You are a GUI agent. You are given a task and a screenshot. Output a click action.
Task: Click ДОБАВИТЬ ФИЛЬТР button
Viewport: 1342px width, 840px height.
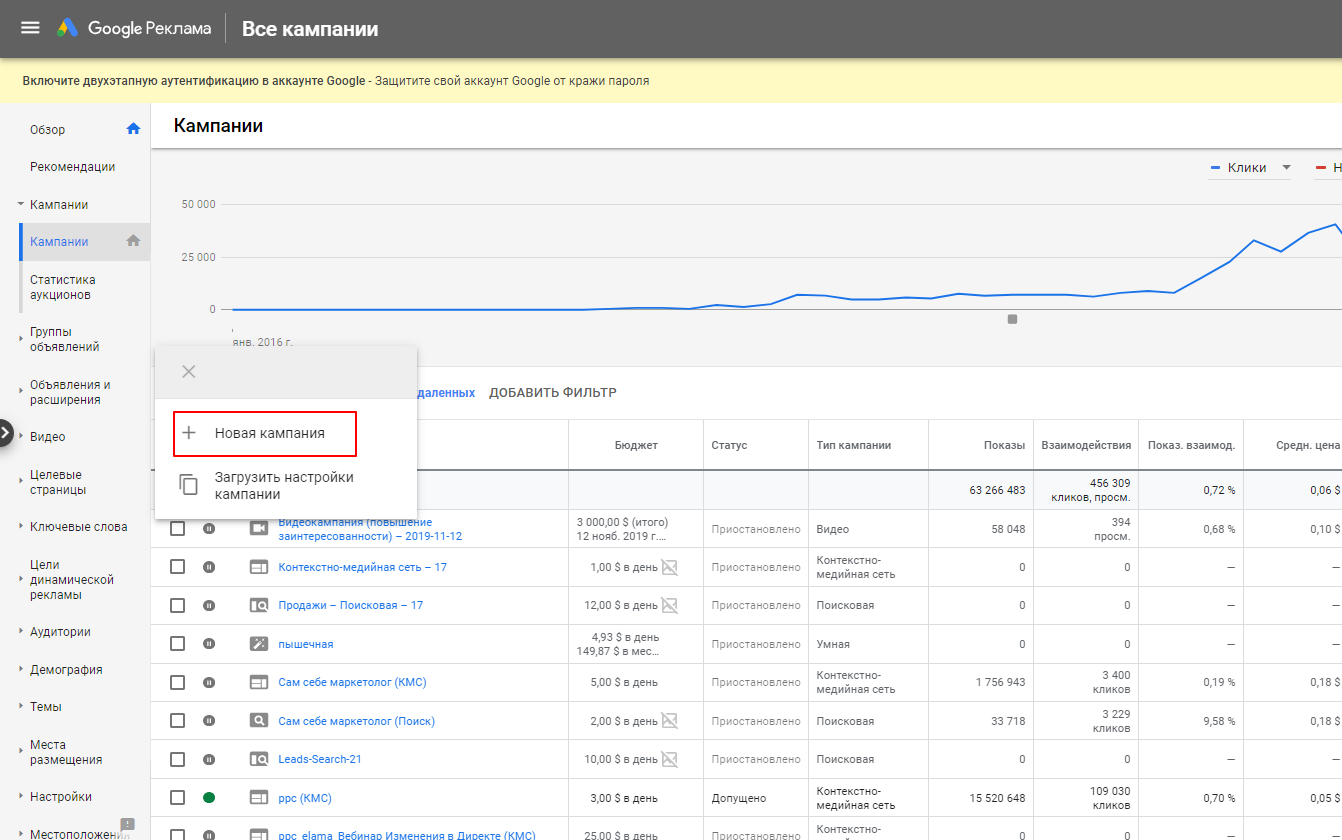click(553, 393)
